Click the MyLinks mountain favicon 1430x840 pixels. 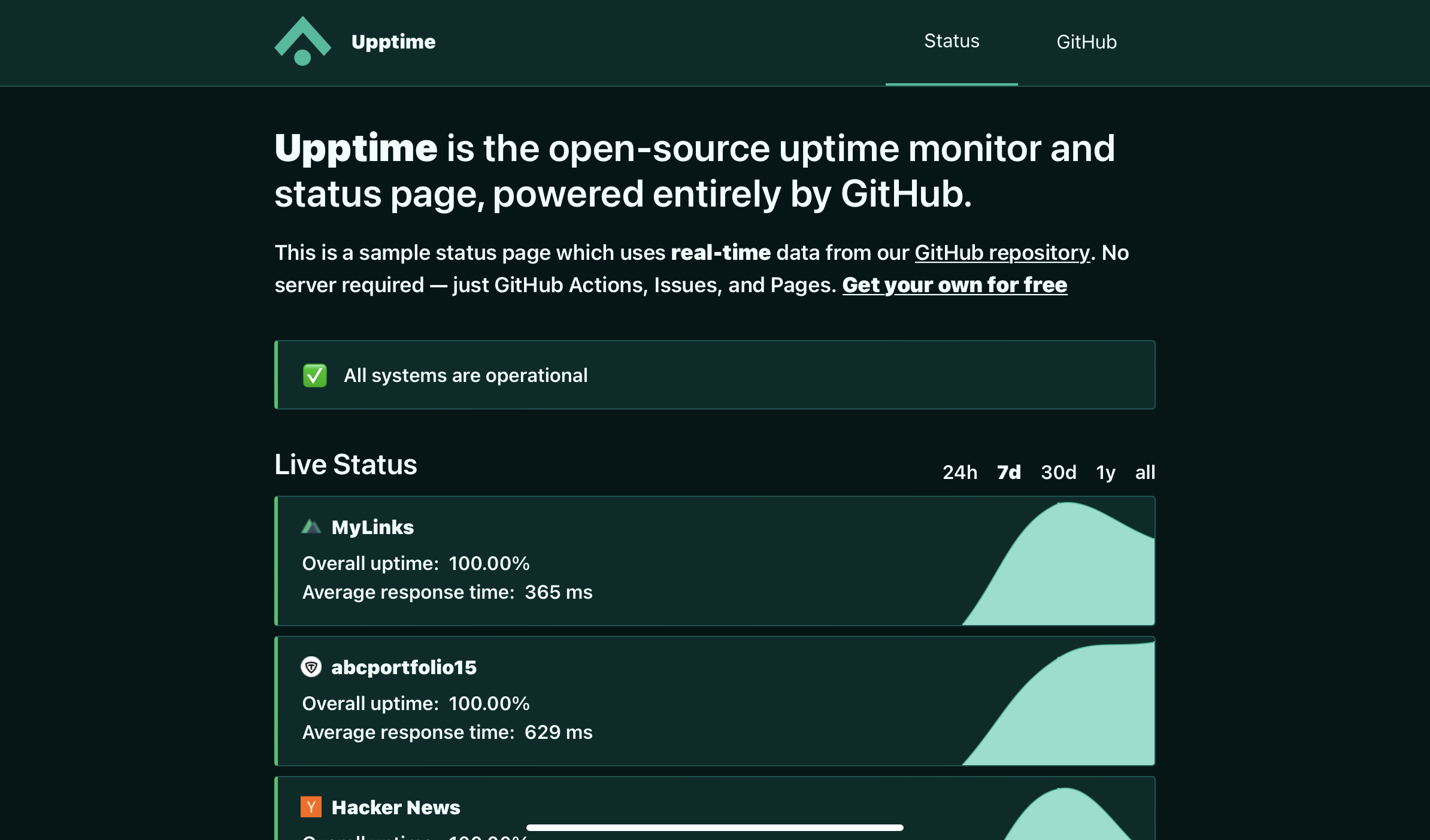click(x=311, y=527)
